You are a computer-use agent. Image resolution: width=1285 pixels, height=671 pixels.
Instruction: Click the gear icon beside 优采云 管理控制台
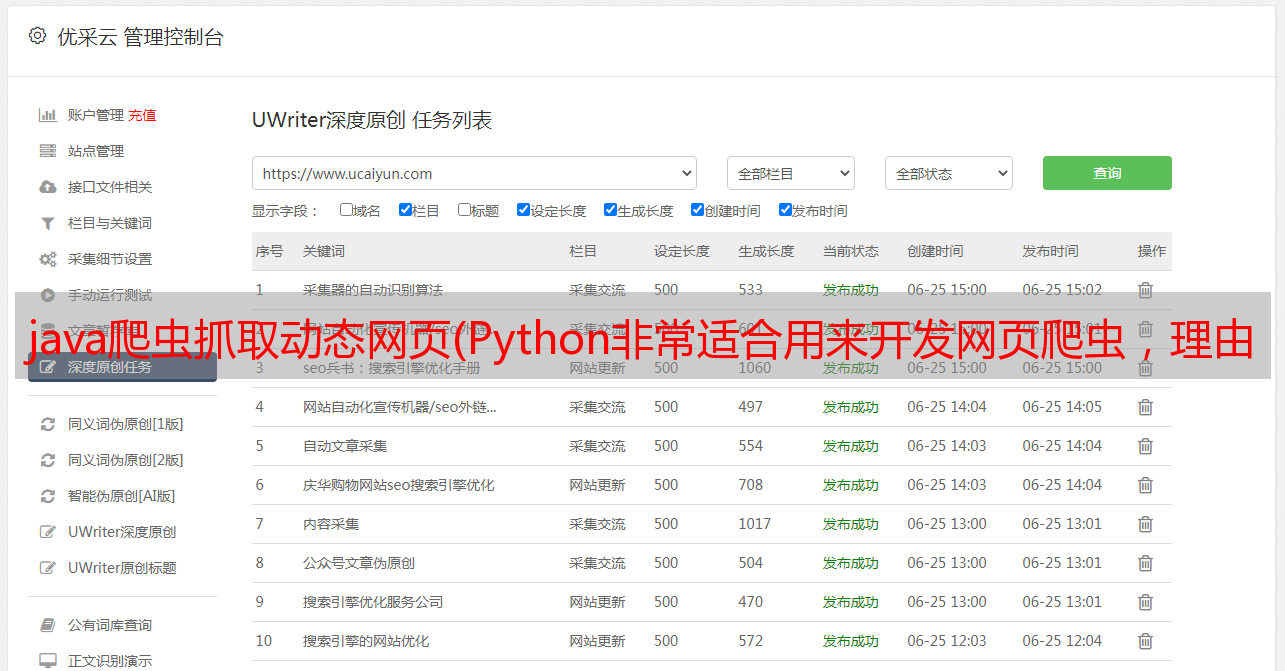click(x=37, y=36)
